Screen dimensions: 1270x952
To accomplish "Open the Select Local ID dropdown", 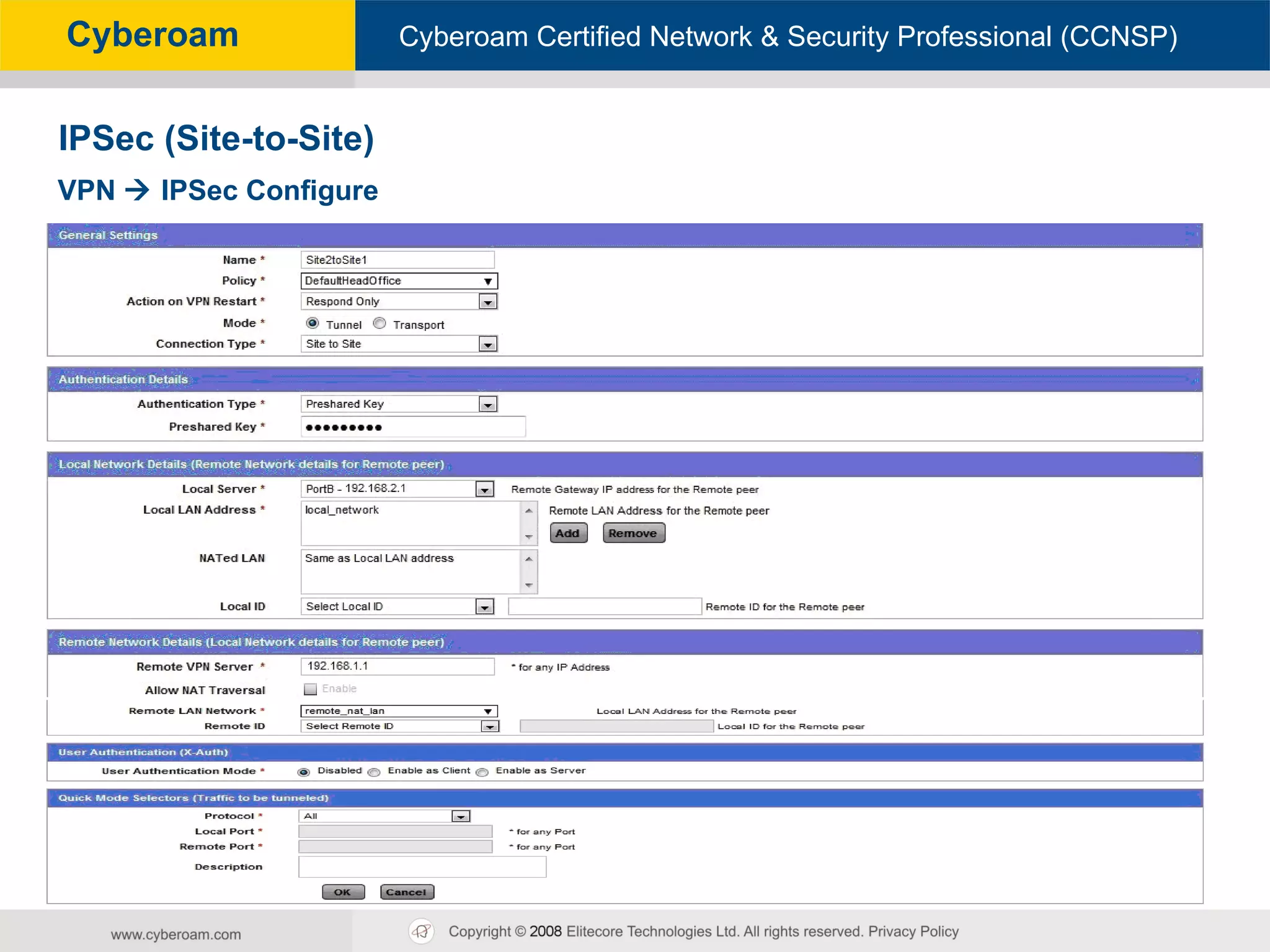I will (397, 606).
